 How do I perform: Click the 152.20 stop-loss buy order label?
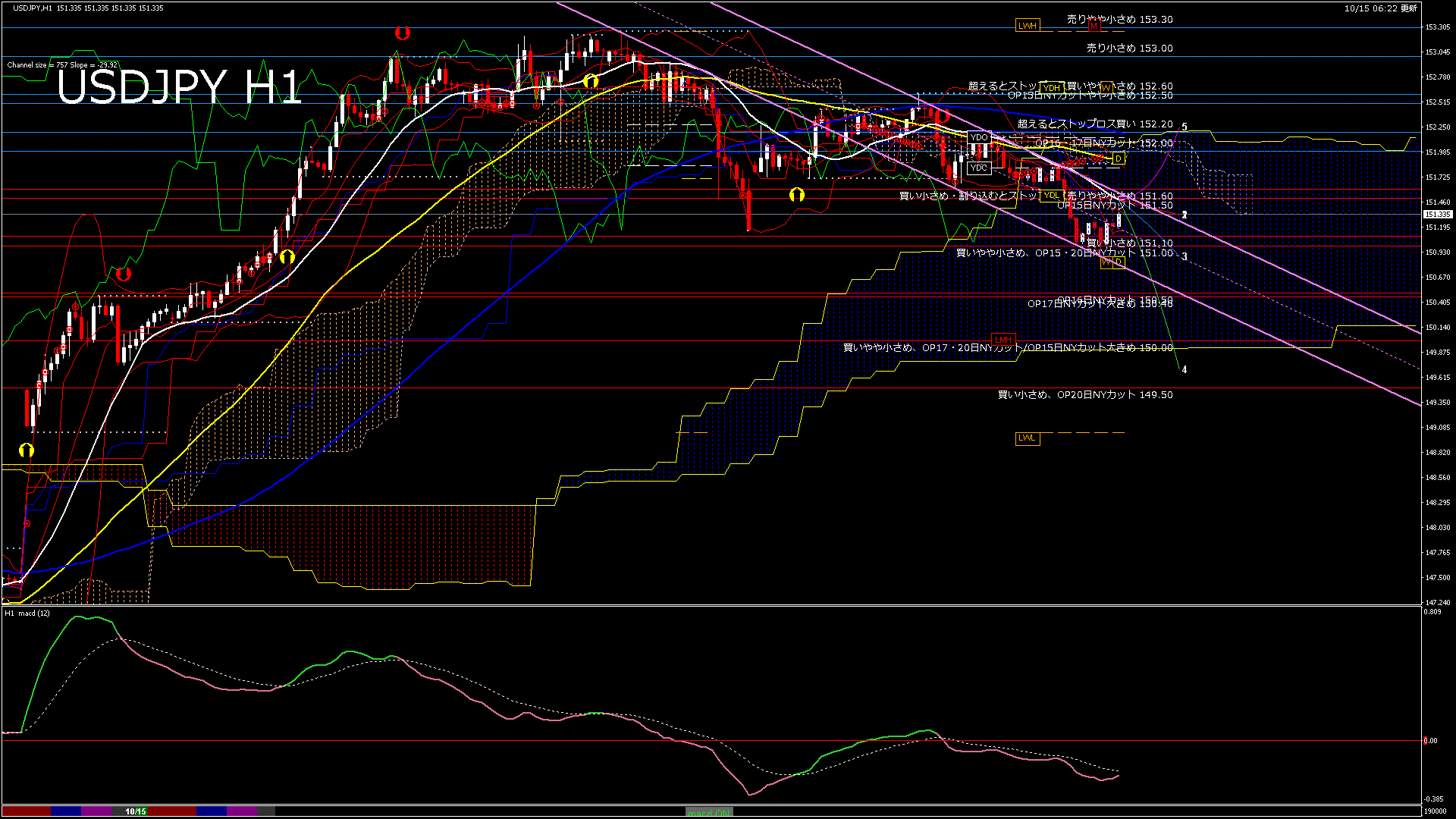(1095, 124)
